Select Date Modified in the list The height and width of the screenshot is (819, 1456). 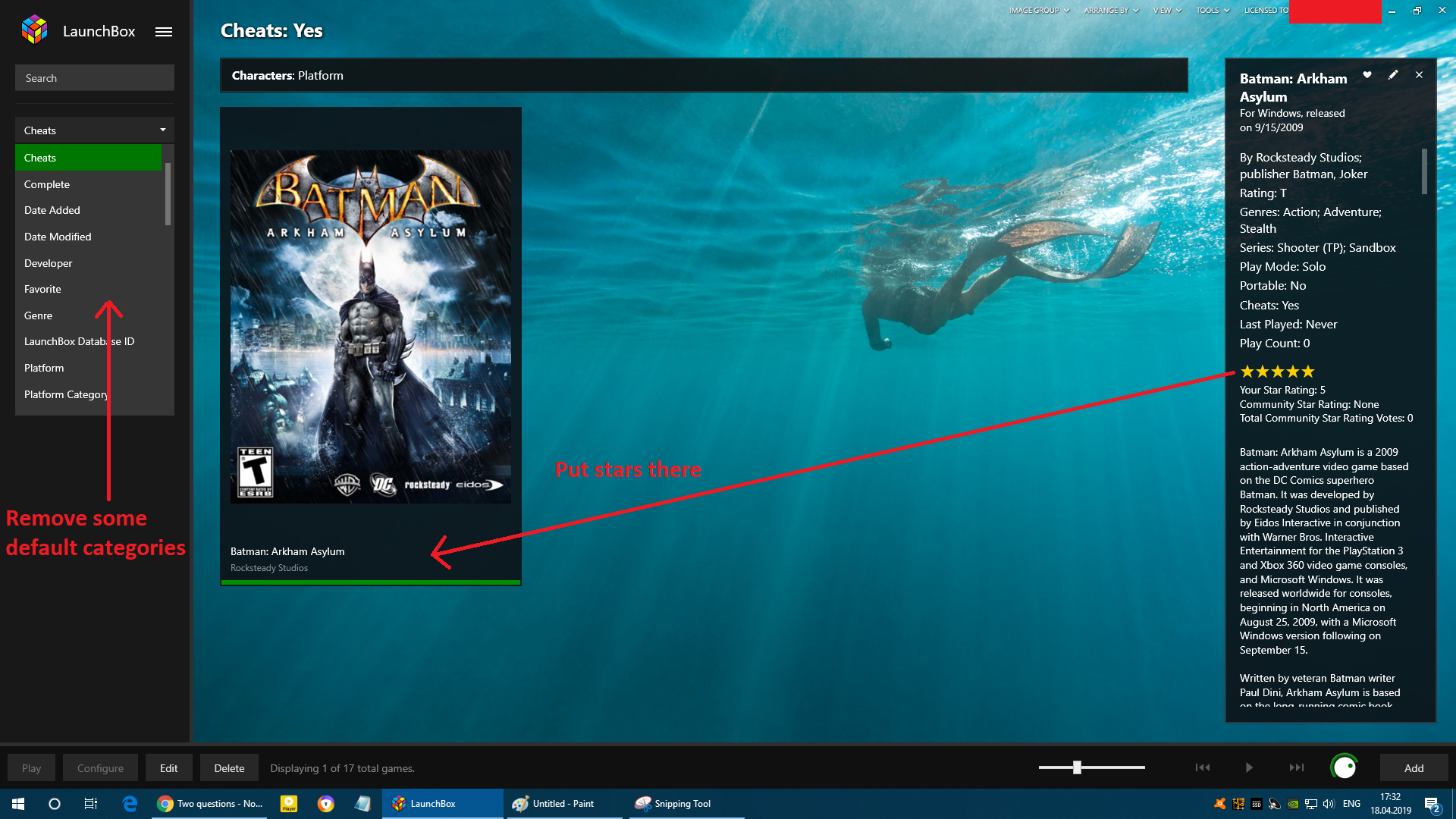[x=89, y=237]
